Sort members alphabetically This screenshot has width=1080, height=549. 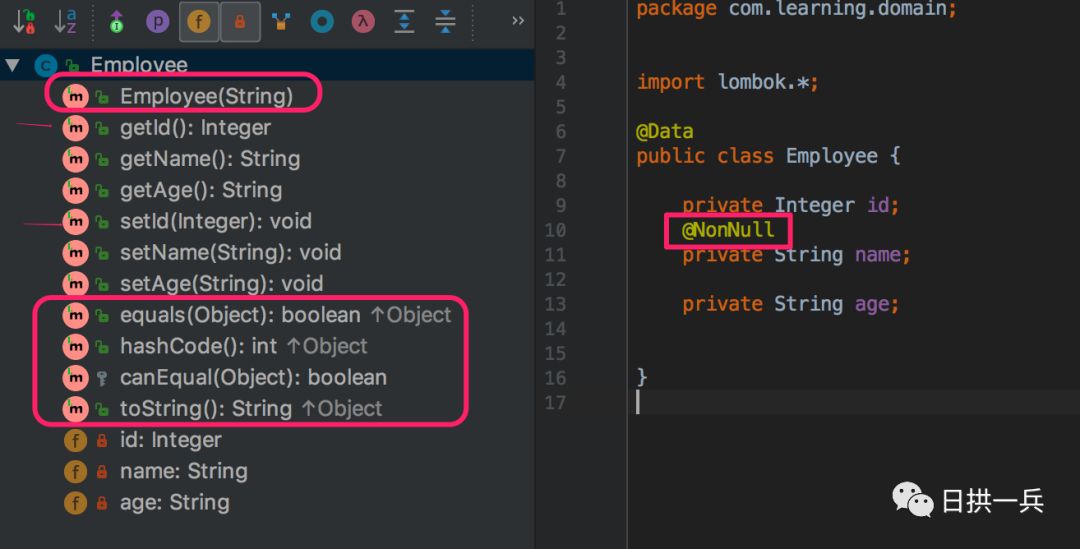(65, 21)
